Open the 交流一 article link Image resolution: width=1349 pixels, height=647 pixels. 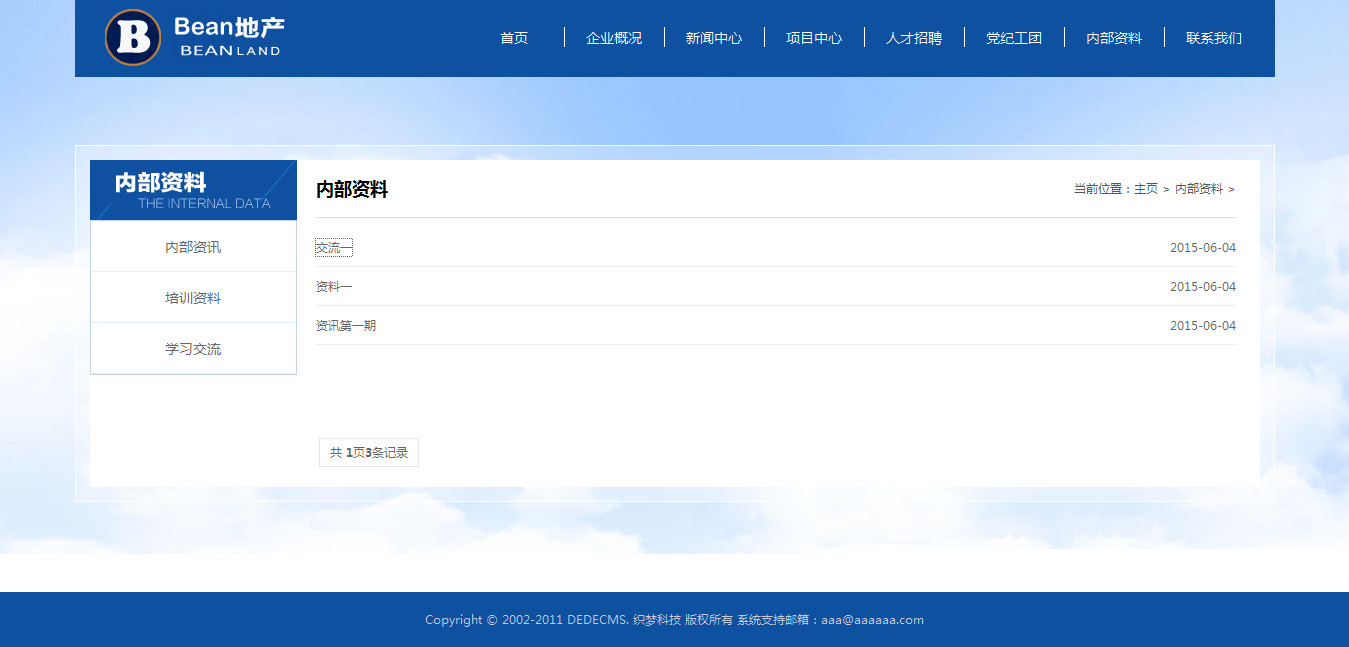pyautogui.click(x=334, y=248)
